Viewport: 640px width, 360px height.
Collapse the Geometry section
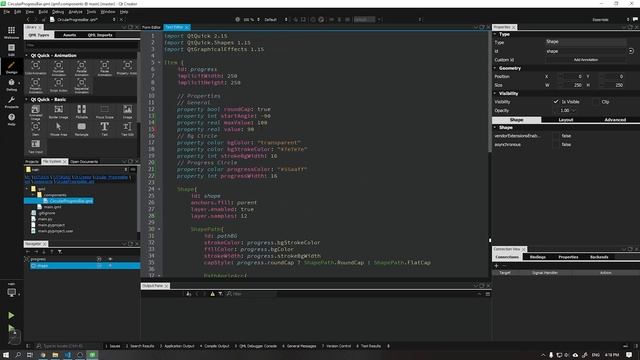point(495,68)
